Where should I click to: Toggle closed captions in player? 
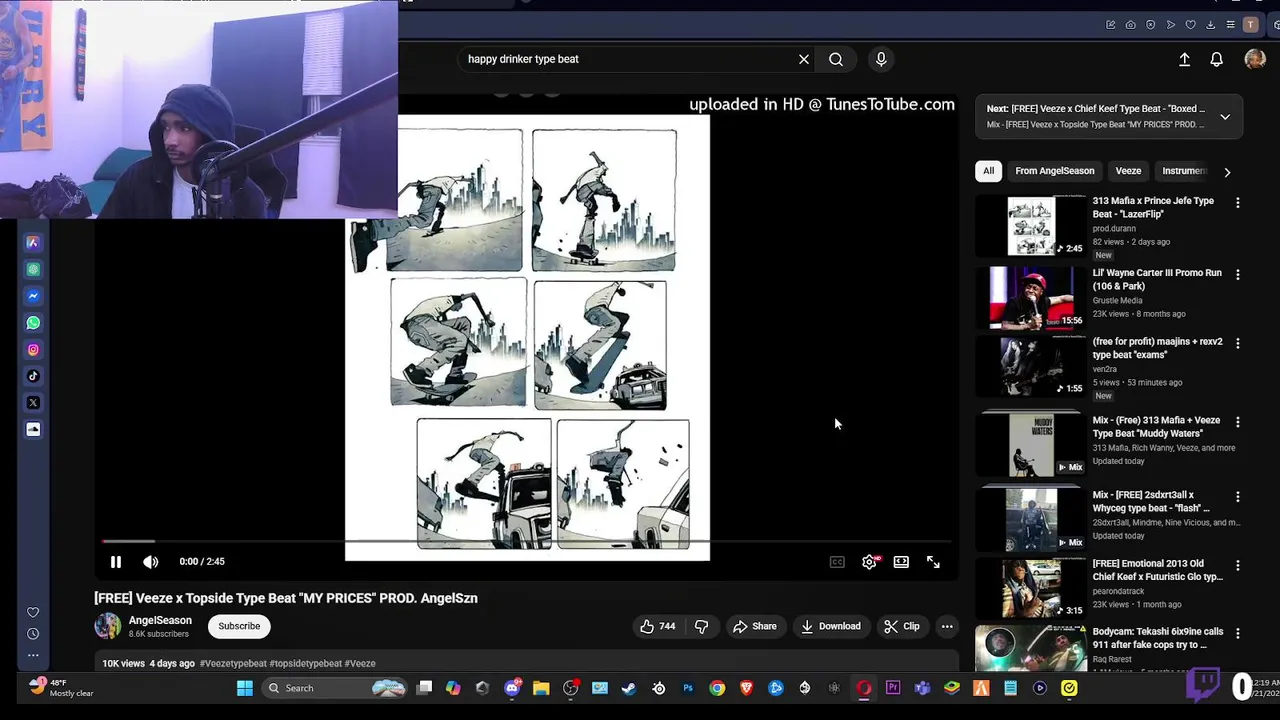[837, 562]
